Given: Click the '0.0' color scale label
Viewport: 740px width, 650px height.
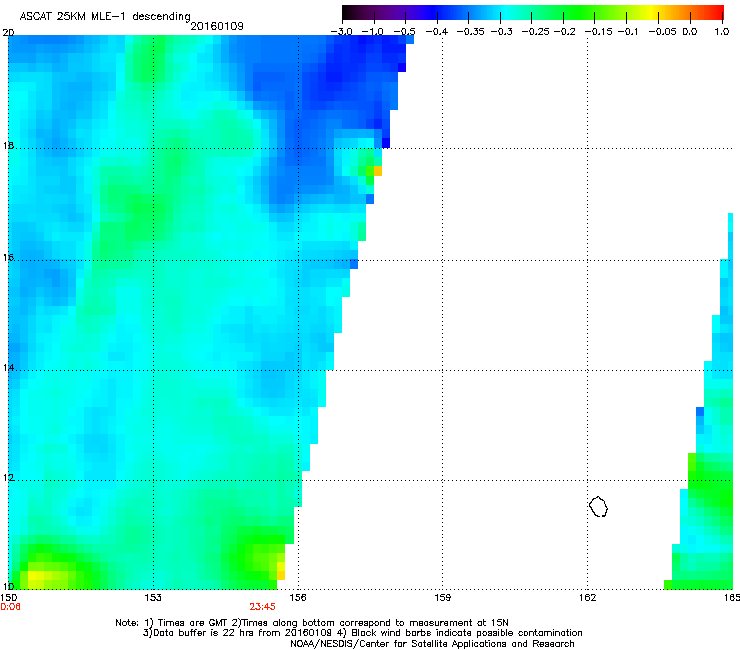Looking at the screenshot, I should pyautogui.click(x=690, y=32).
